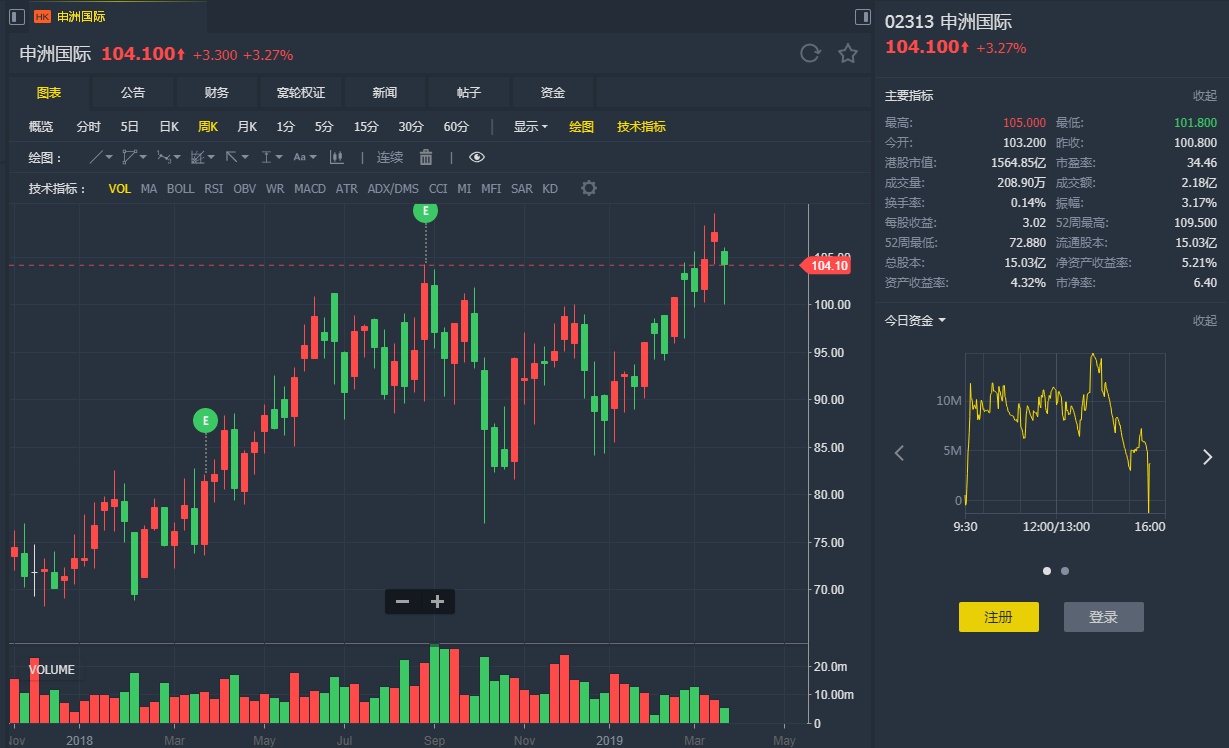Delete drawings with the trash icon
1229x748 pixels.
click(426, 157)
